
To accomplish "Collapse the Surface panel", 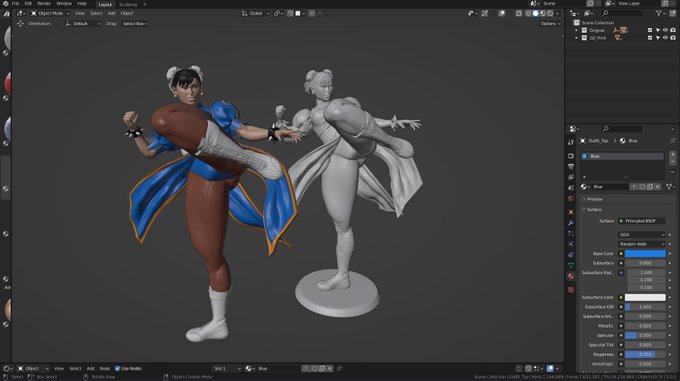I will pyautogui.click(x=594, y=209).
